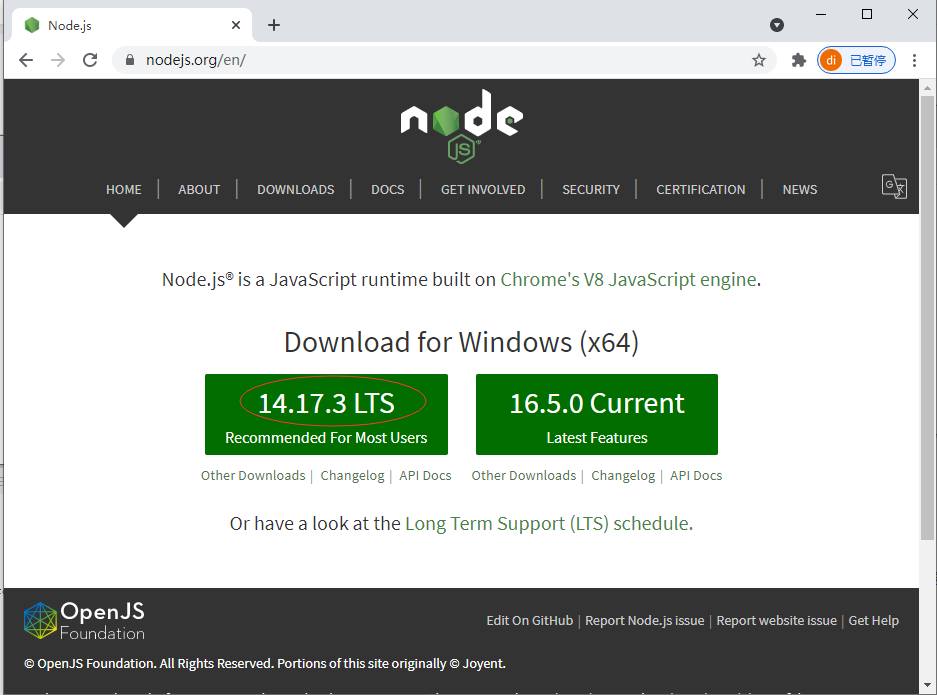937x695 pixels.
Task: Click the Node.js logo
Action: (461, 126)
